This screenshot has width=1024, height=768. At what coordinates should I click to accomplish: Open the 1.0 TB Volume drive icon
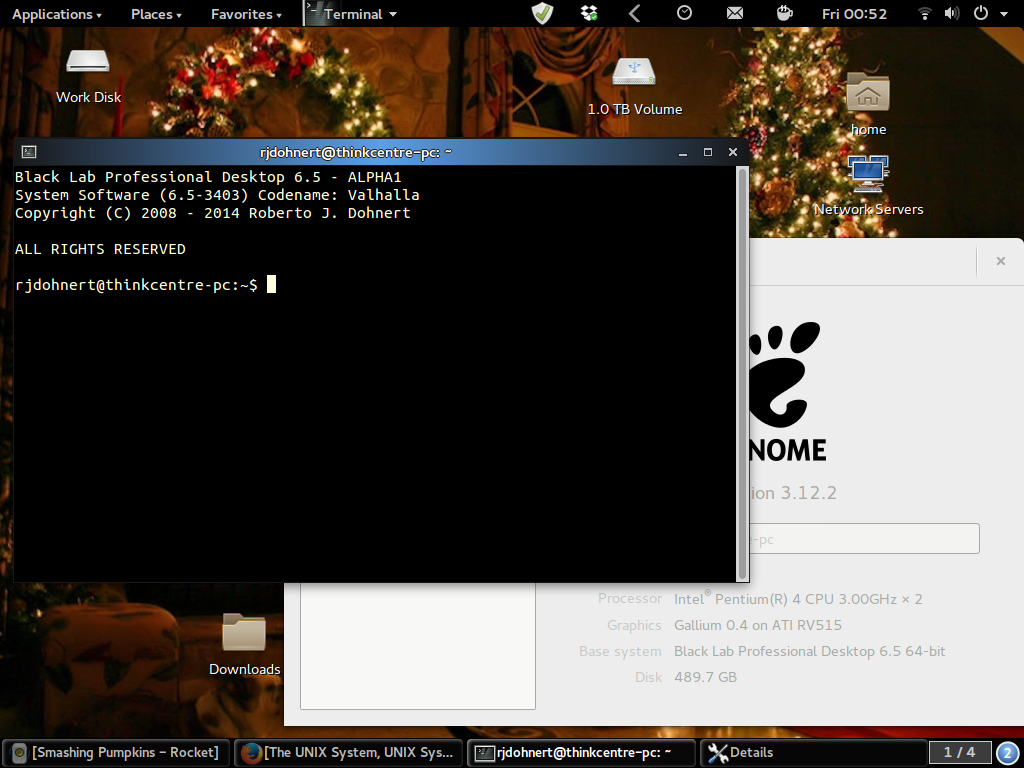point(633,72)
